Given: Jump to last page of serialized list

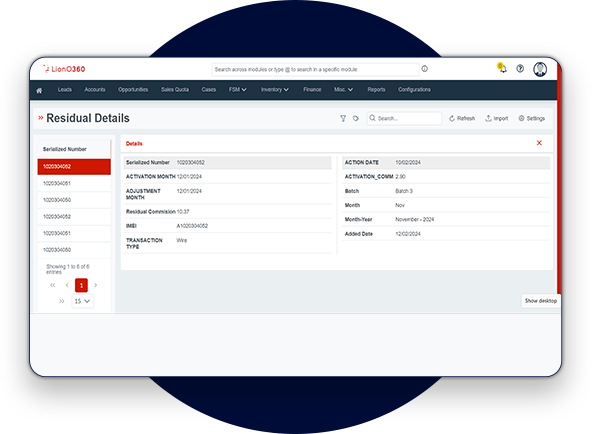Looking at the screenshot, I should 62,301.
